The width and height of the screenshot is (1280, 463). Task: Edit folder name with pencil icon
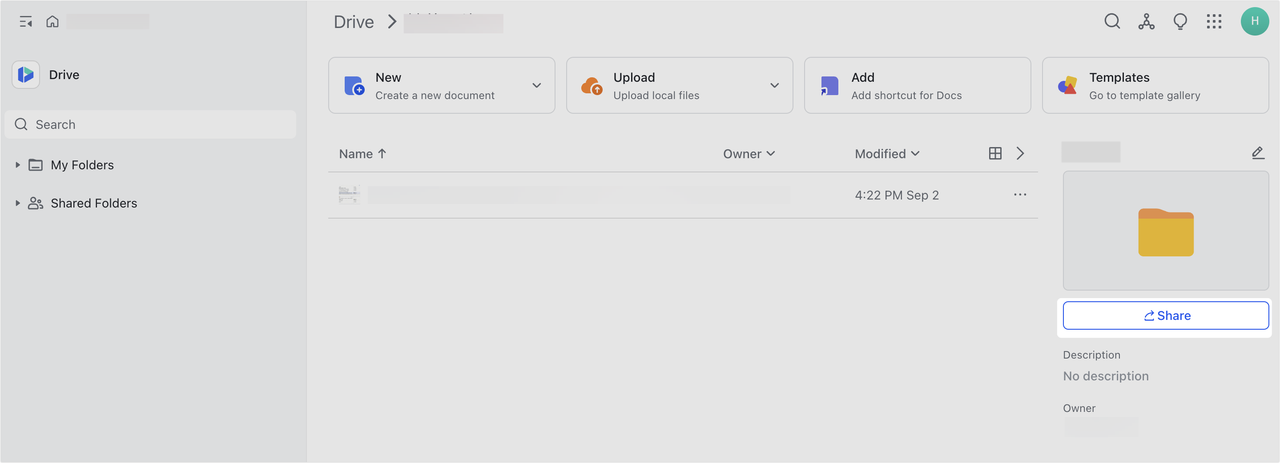(1258, 153)
